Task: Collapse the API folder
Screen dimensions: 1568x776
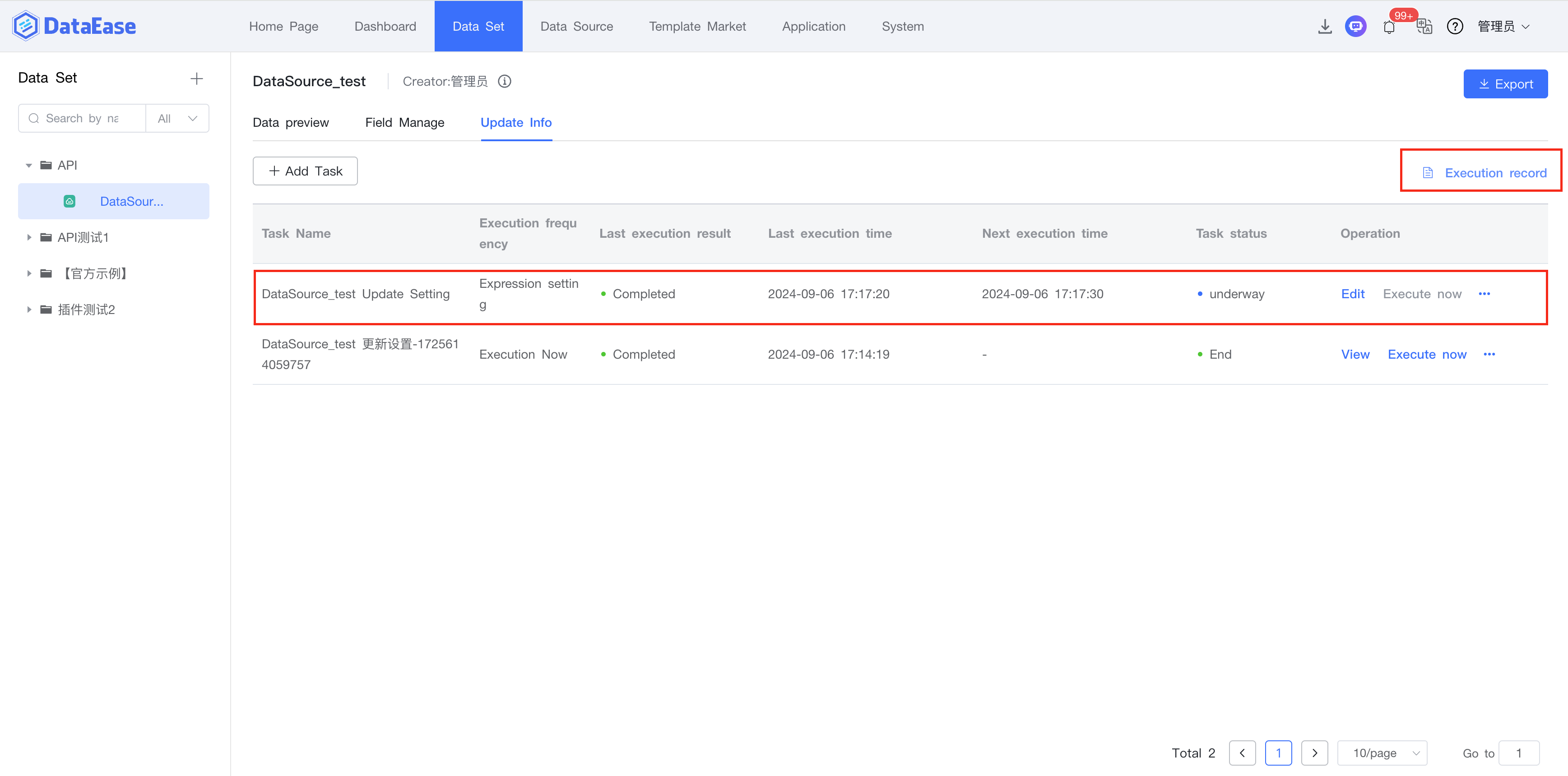Action: pos(28,166)
